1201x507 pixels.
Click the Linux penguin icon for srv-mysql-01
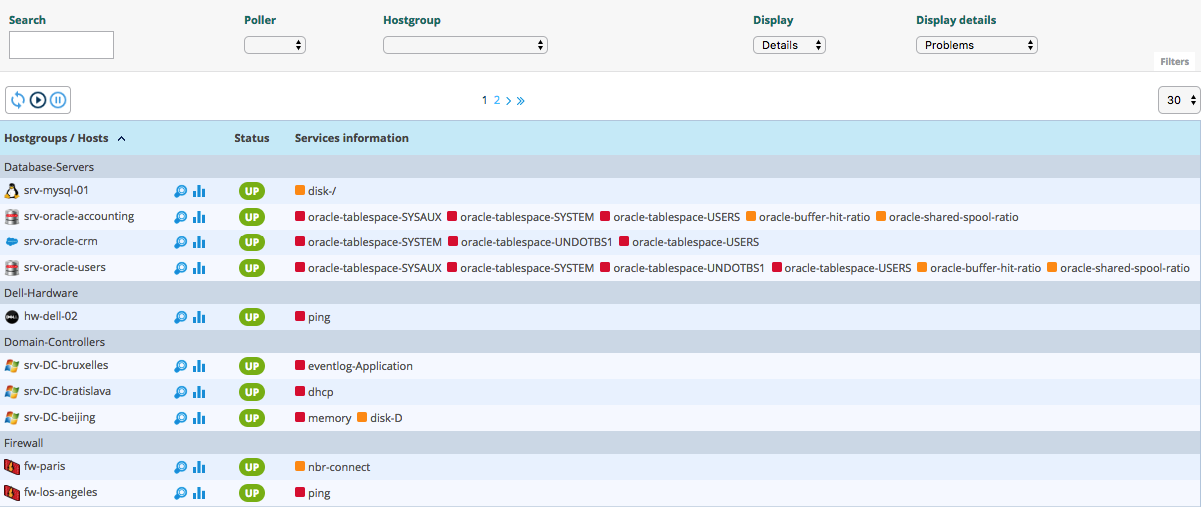12,191
